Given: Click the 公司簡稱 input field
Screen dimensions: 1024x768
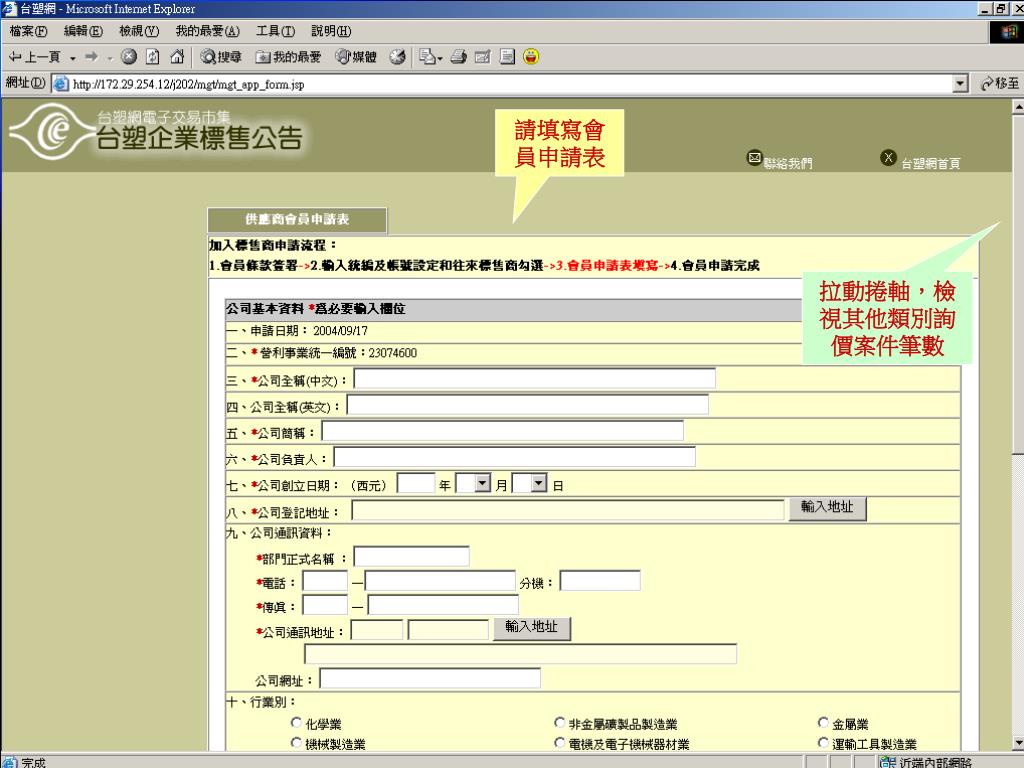Looking at the screenshot, I should click(x=502, y=431).
